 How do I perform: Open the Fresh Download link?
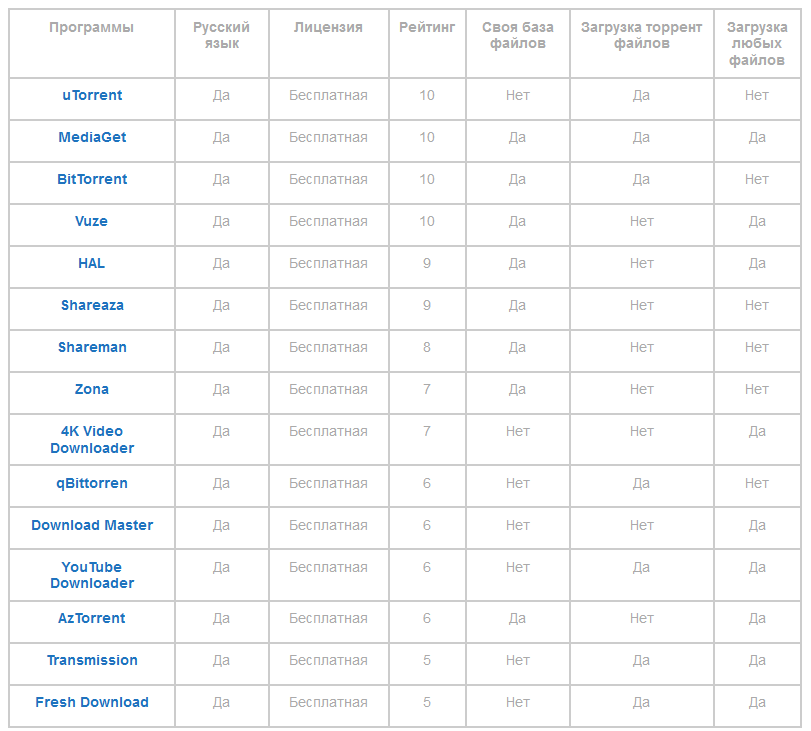coord(92,702)
